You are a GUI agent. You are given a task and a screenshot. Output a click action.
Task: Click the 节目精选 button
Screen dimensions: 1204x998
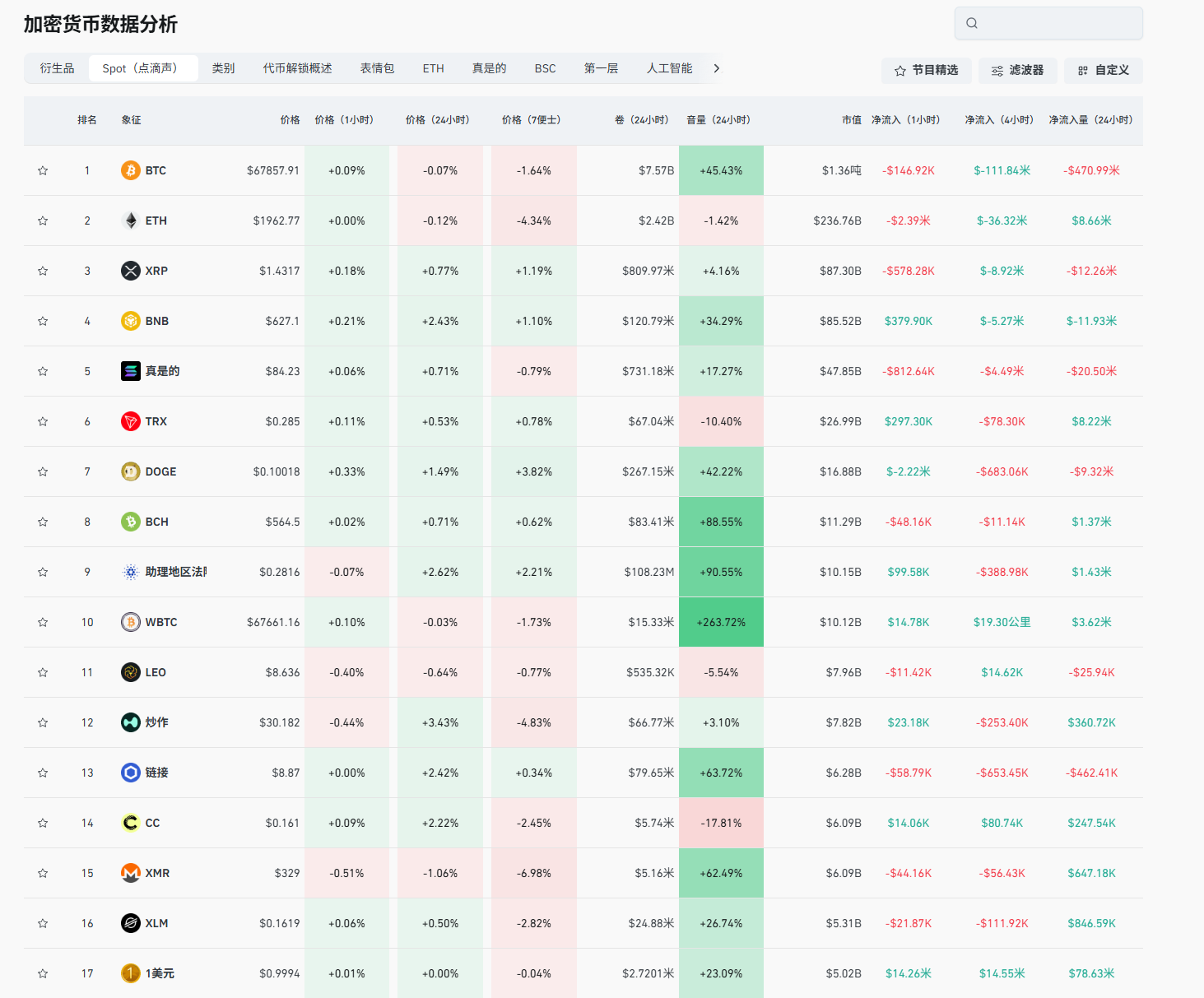pos(926,71)
